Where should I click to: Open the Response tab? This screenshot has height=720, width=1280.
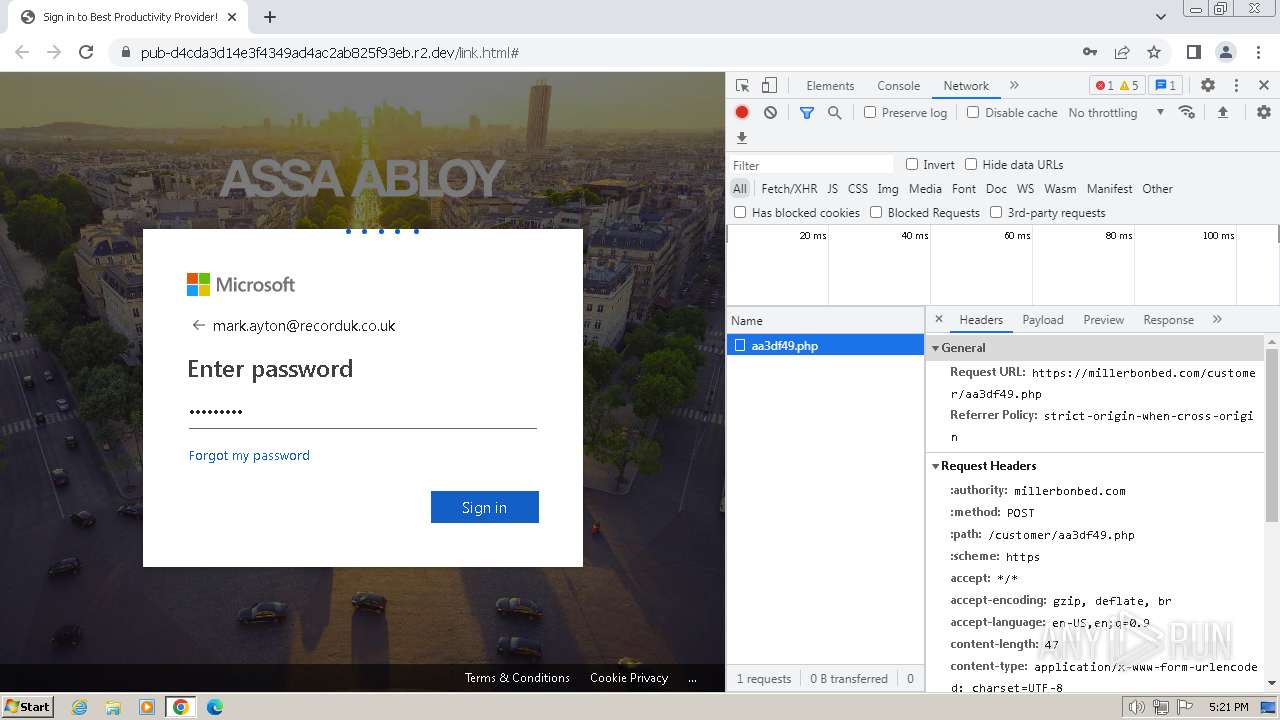click(x=1168, y=320)
